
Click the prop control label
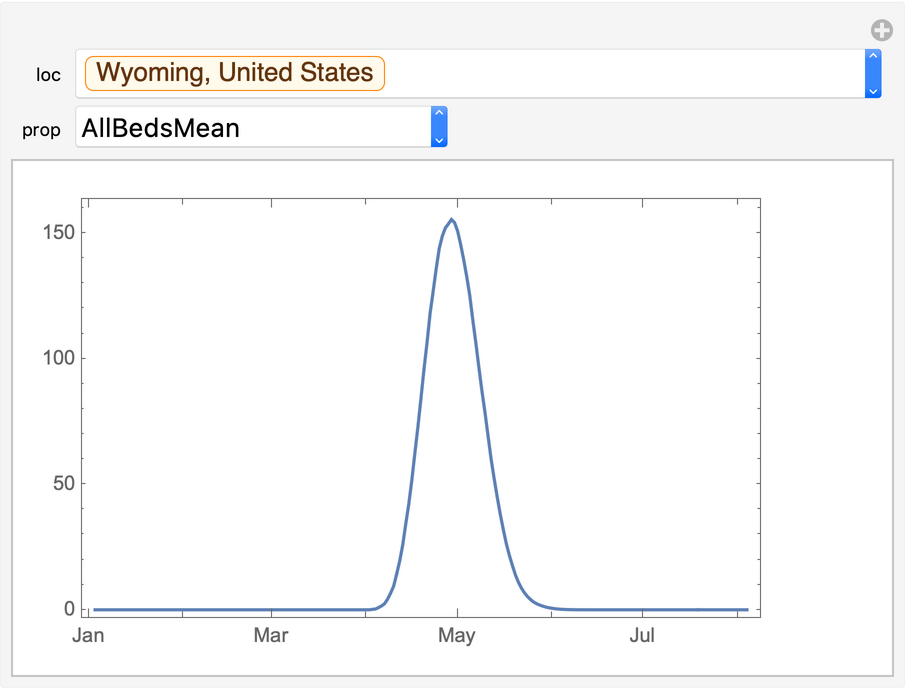click(42, 130)
